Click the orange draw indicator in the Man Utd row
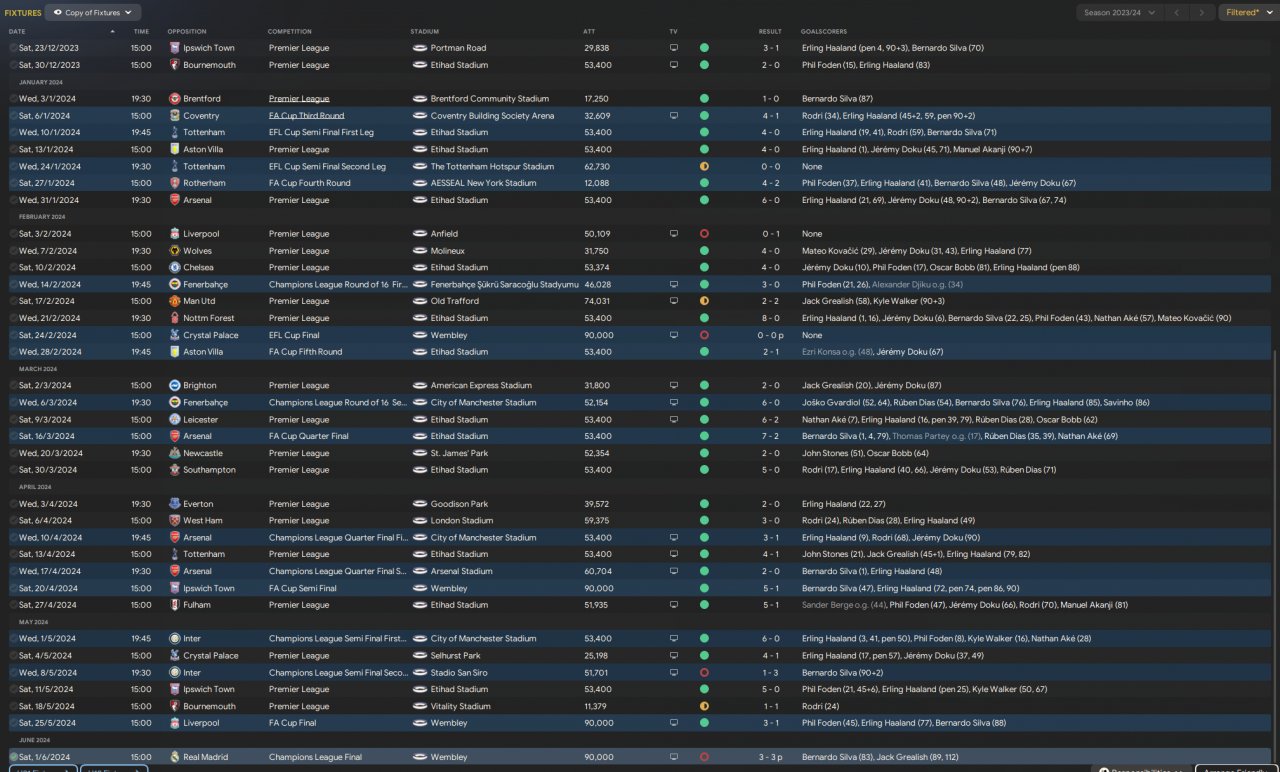The image size is (1280, 772). coord(704,301)
